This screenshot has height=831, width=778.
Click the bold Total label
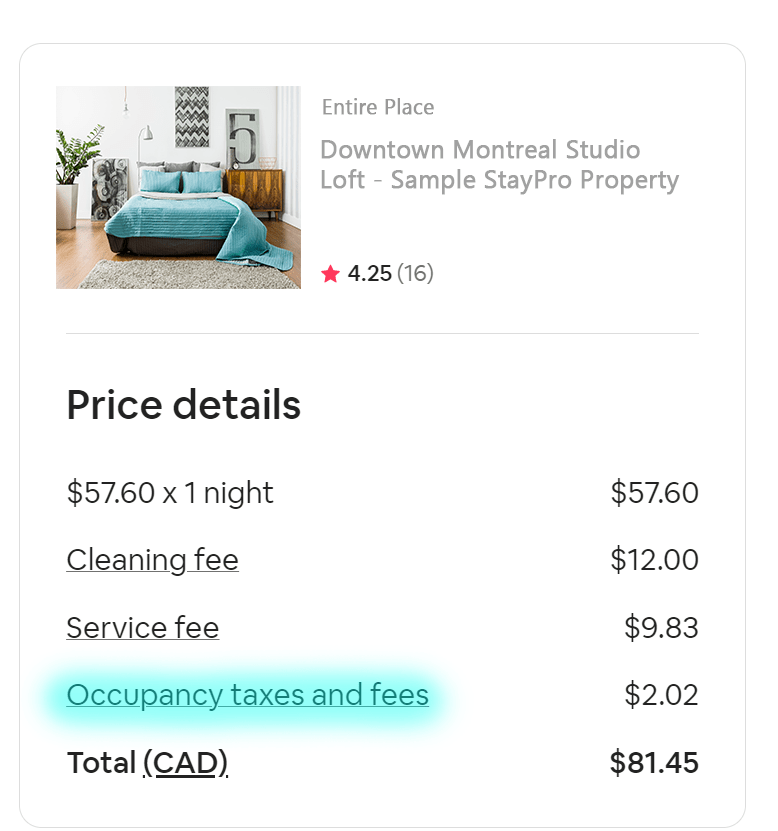pyautogui.click(x=102, y=763)
